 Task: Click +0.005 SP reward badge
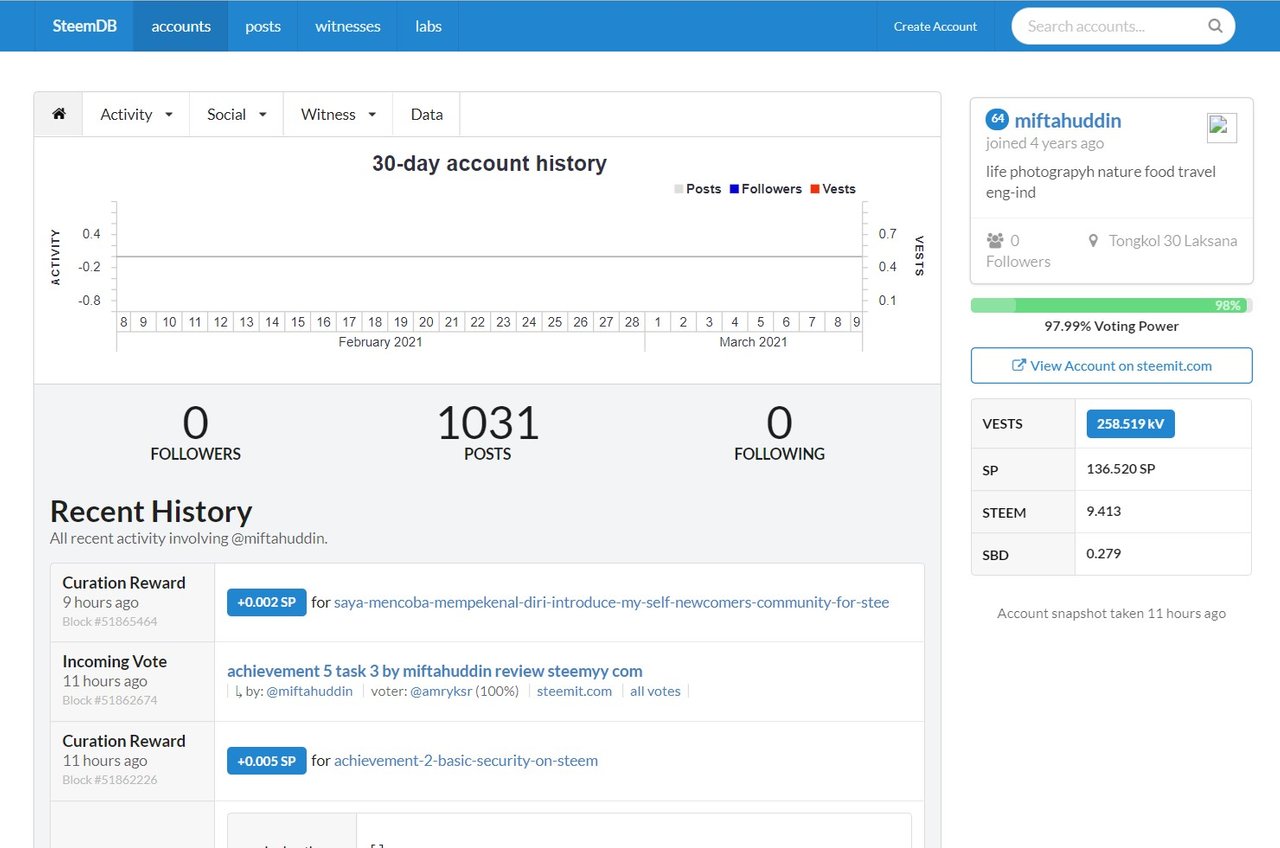click(267, 760)
